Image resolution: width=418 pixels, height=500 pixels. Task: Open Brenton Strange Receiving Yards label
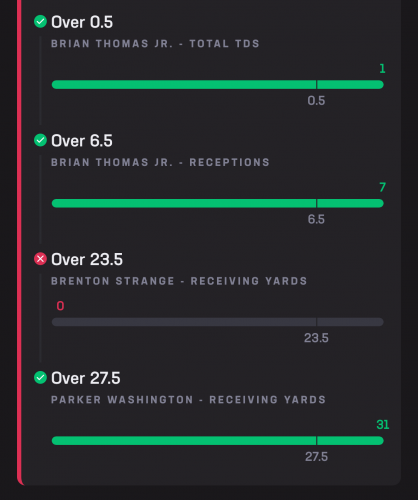[x=179, y=281]
